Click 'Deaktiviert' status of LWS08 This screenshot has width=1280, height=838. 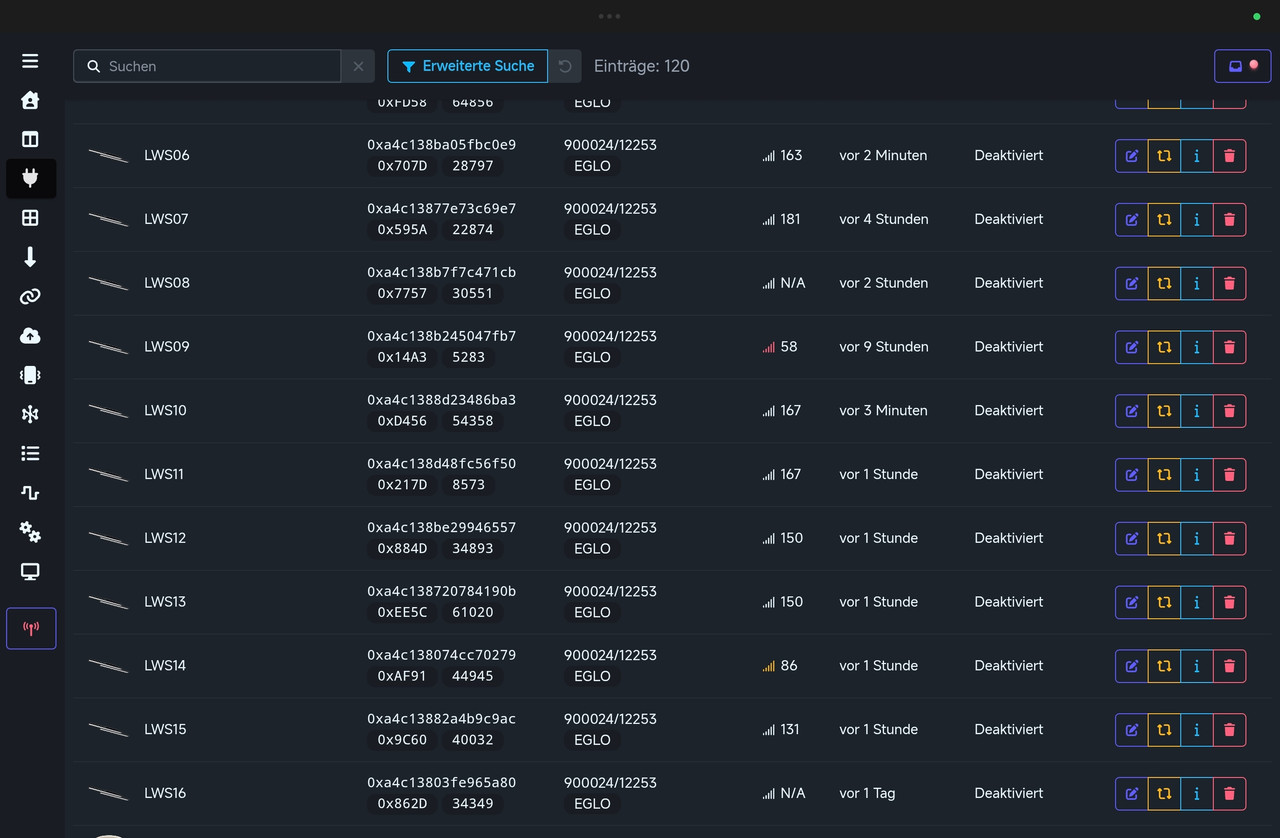point(1009,283)
